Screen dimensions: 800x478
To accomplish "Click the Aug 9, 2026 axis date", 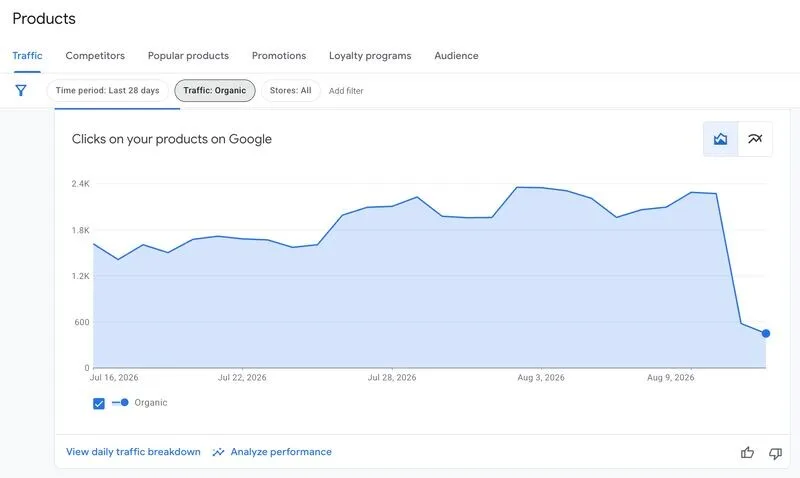I will [x=670, y=378].
